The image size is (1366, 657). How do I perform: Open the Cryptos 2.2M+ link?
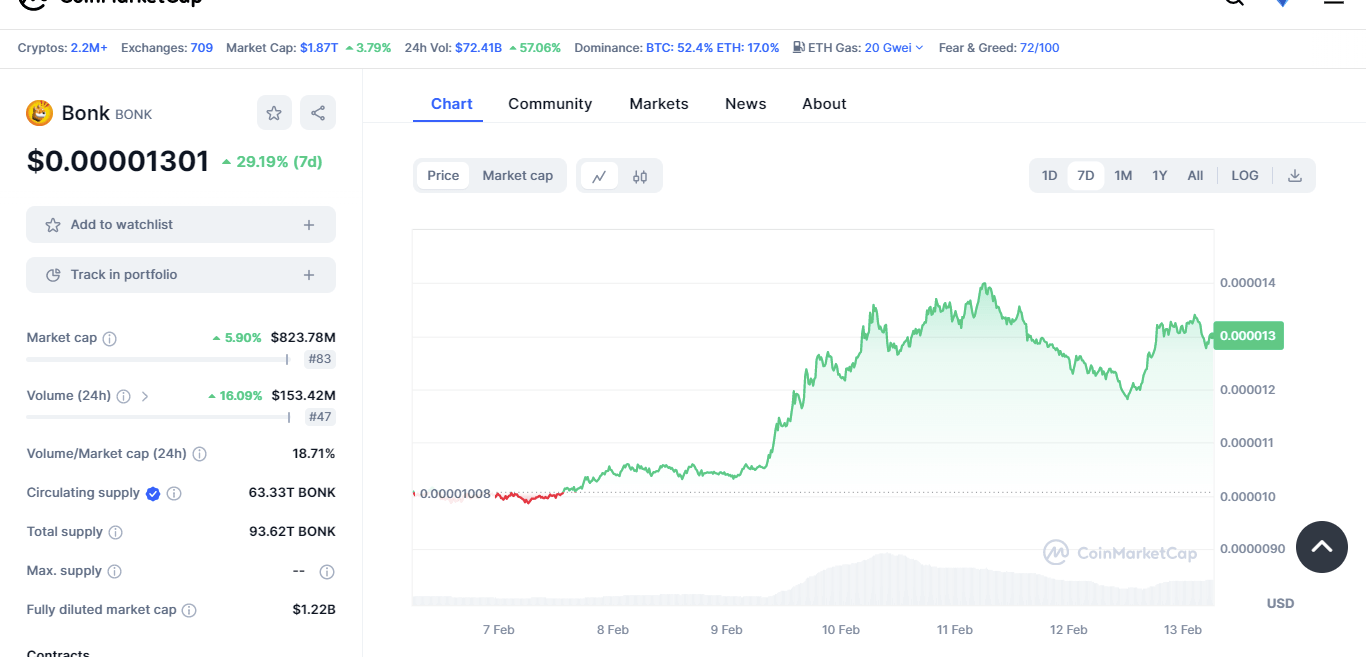(x=89, y=48)
